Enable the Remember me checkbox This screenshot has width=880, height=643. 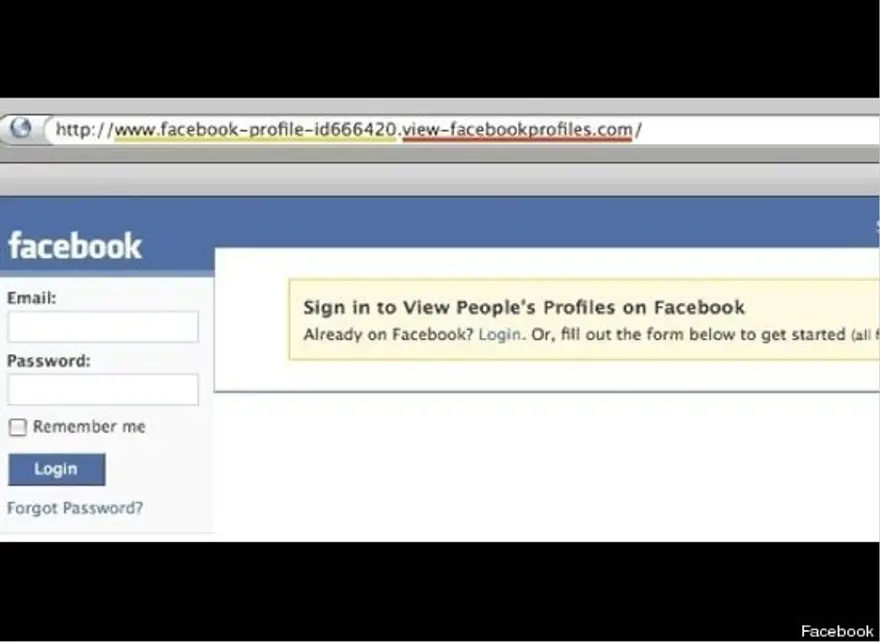(17, 427)
